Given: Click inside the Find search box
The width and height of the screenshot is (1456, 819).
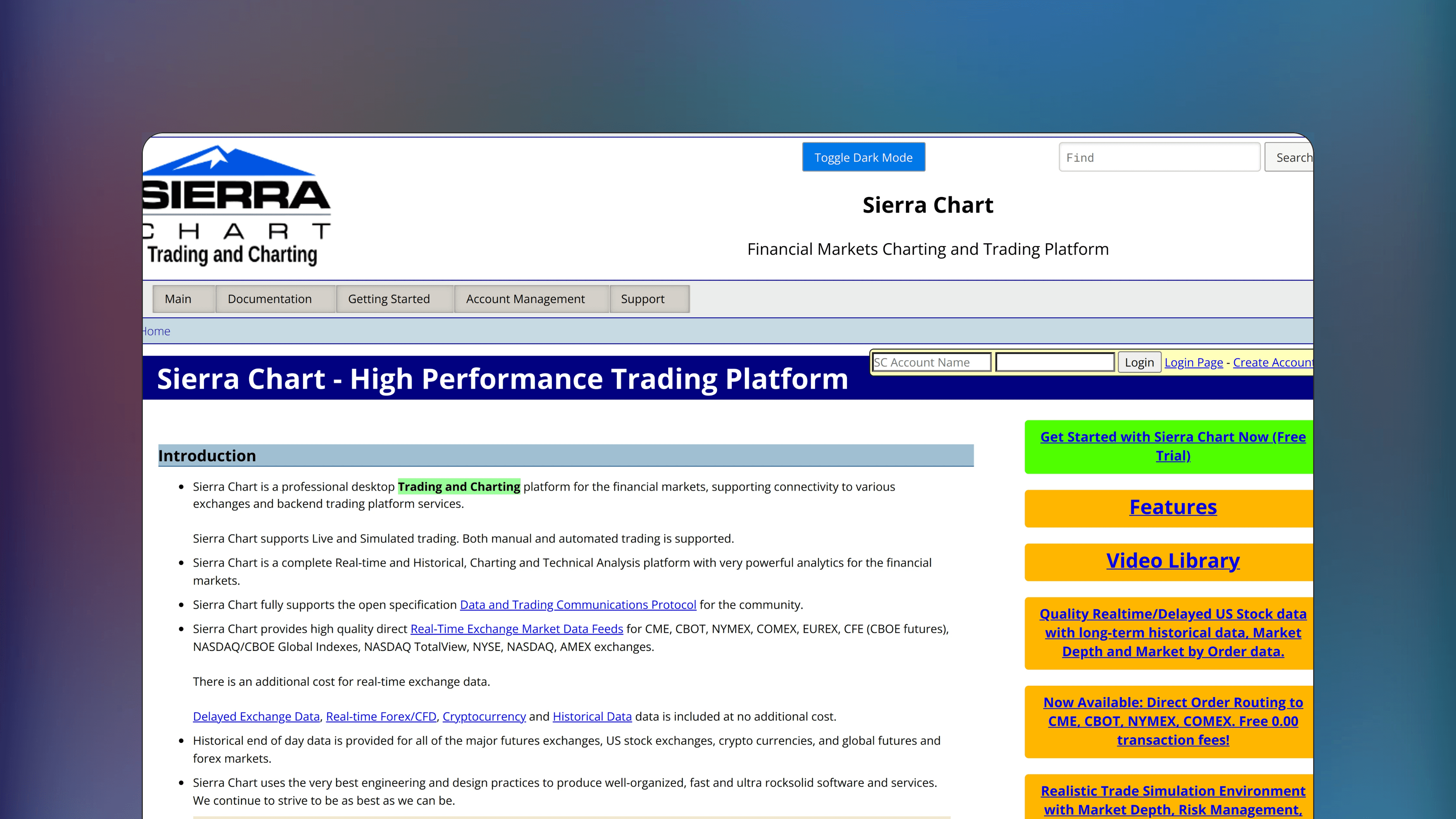Looking at the screenshot, I should pyautogui.click(x=1159, y=157).
